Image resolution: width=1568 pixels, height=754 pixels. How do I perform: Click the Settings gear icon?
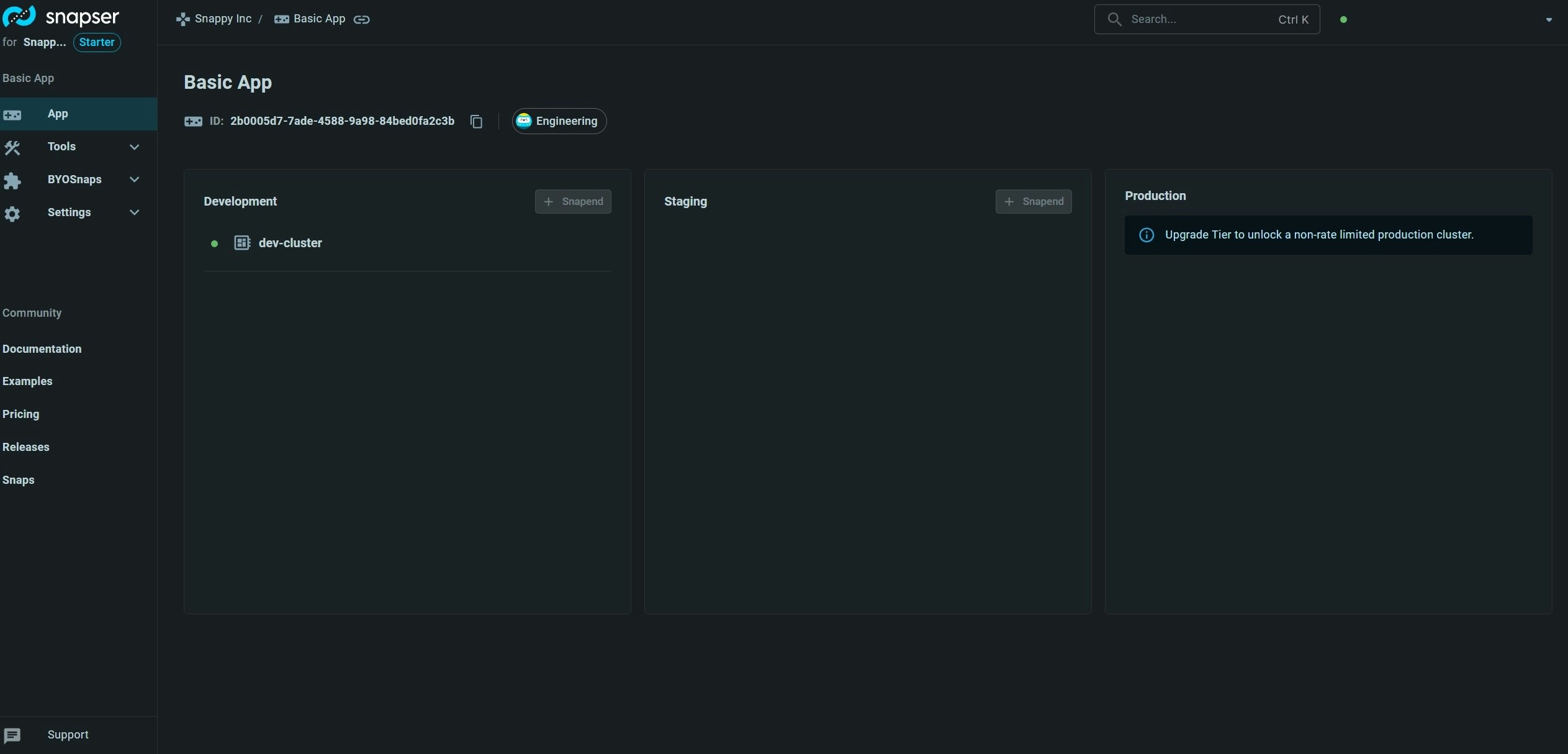click(x=12, y=213)
